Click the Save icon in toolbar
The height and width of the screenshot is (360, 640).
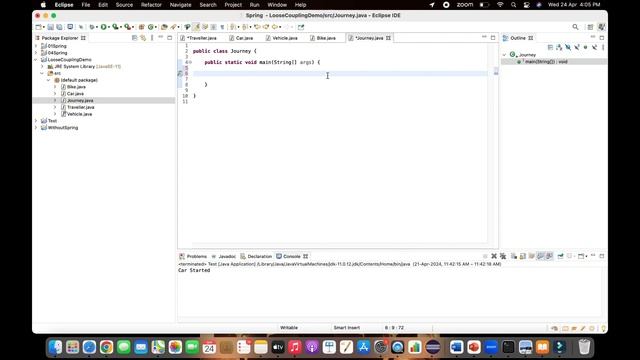pos(51,27)
